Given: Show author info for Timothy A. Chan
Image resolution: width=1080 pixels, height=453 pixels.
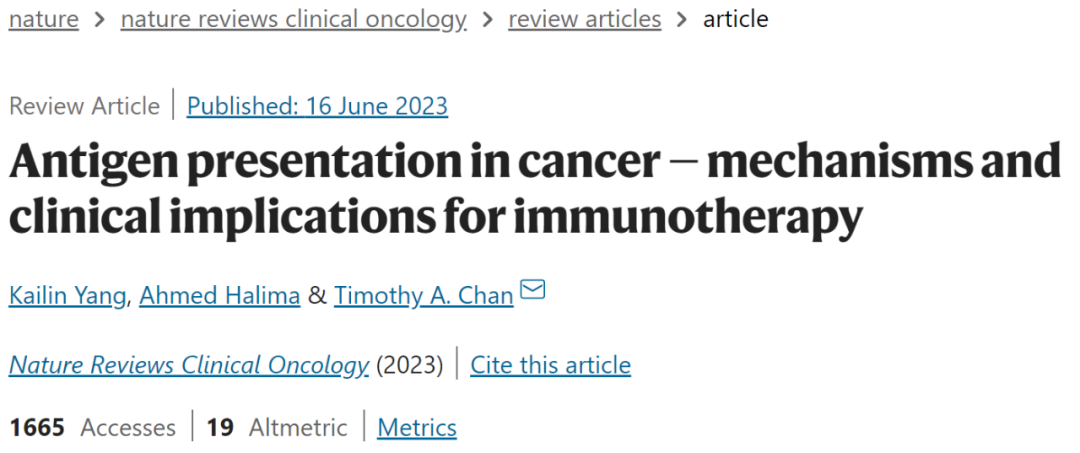Looking at the screenshot, I should pos(423,295).
